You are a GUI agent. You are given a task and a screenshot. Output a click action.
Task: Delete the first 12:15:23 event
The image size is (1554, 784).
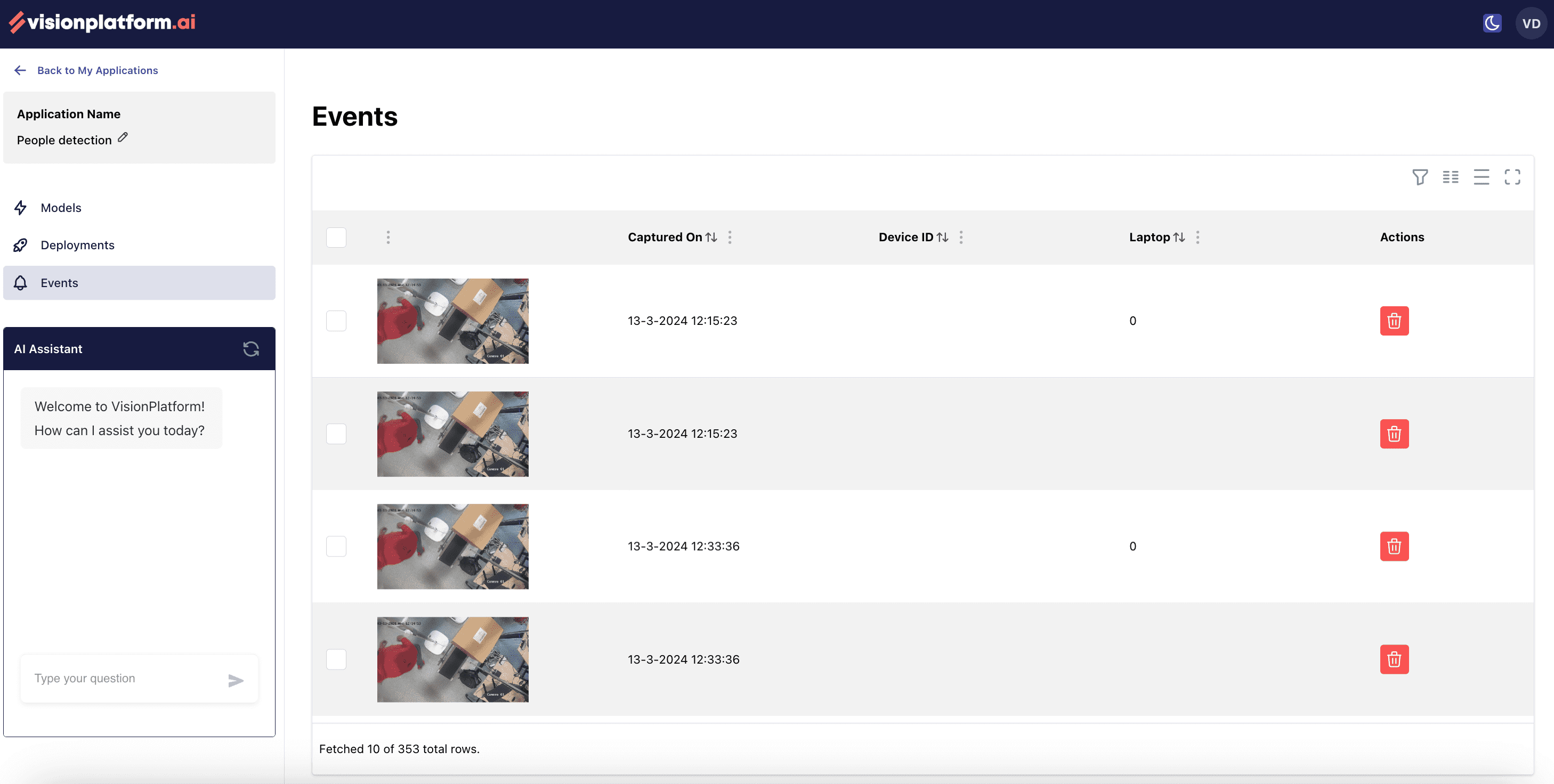(1394, 321)
